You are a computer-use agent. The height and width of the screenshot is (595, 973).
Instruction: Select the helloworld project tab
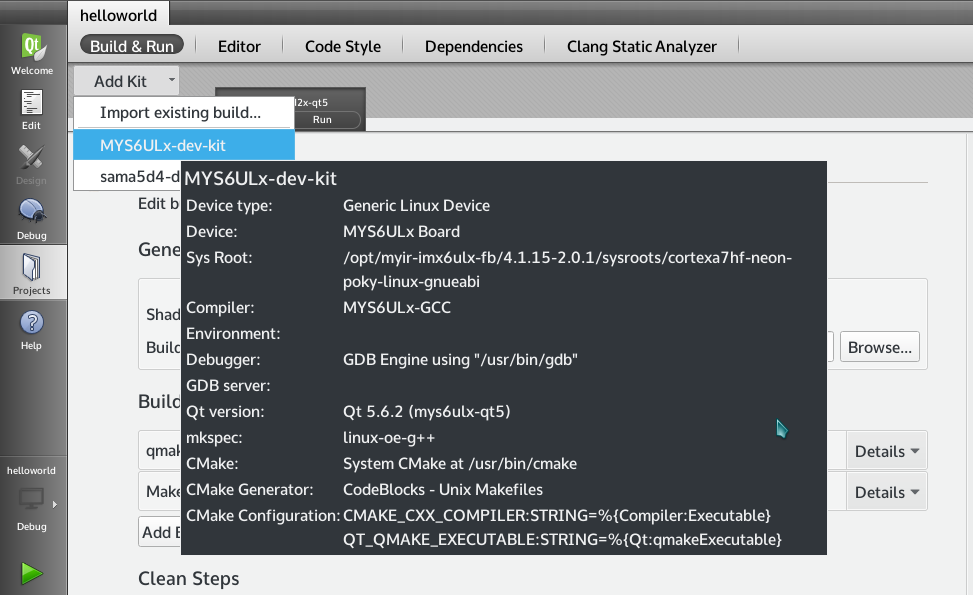tap(119, 15)
